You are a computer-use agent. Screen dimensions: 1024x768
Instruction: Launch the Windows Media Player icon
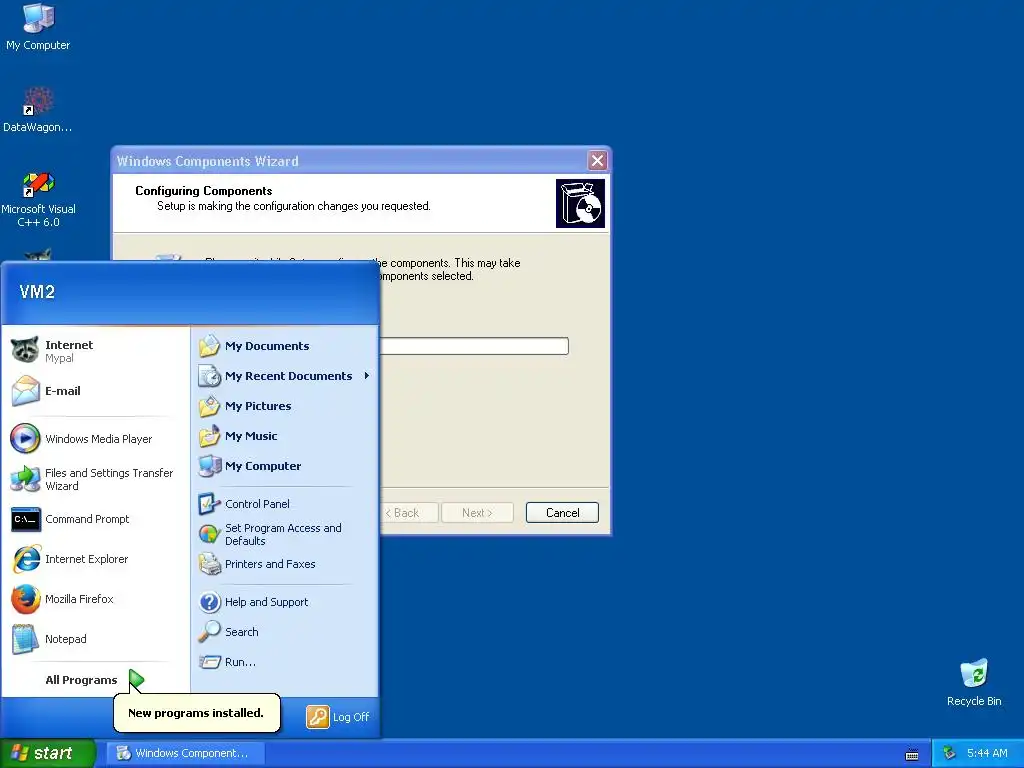(x=25, y=438)
